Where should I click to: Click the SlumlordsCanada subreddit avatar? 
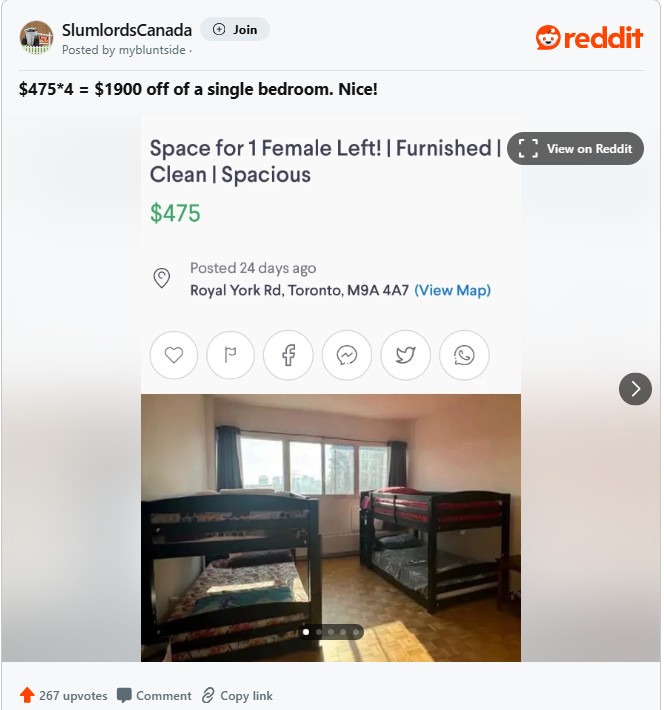pos(36,38)
